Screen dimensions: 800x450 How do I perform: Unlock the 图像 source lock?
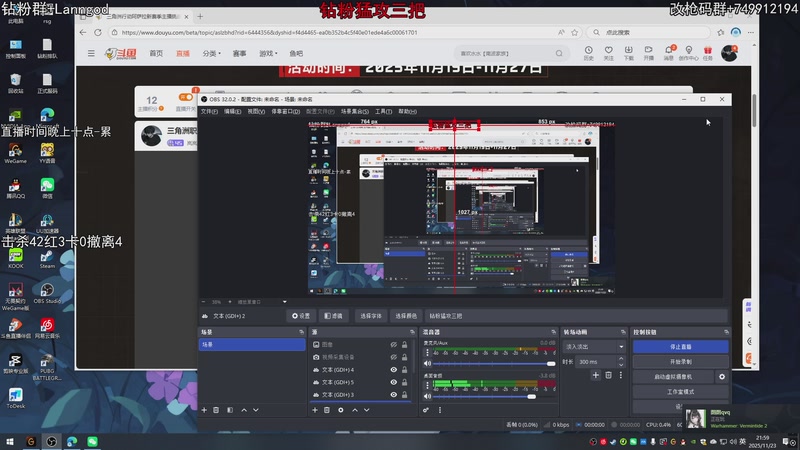click(405, 345)
